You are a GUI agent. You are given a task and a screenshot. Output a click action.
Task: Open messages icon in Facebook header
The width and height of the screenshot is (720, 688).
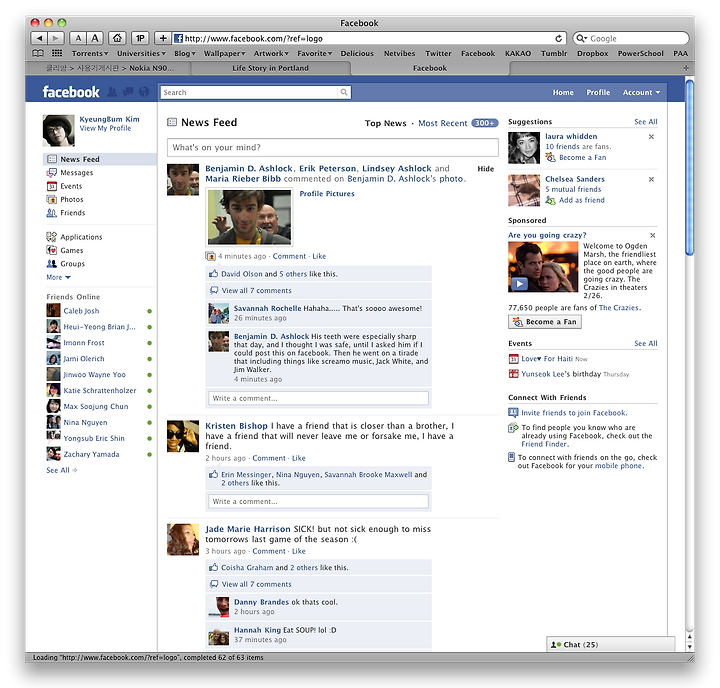[x=128, y=92]
